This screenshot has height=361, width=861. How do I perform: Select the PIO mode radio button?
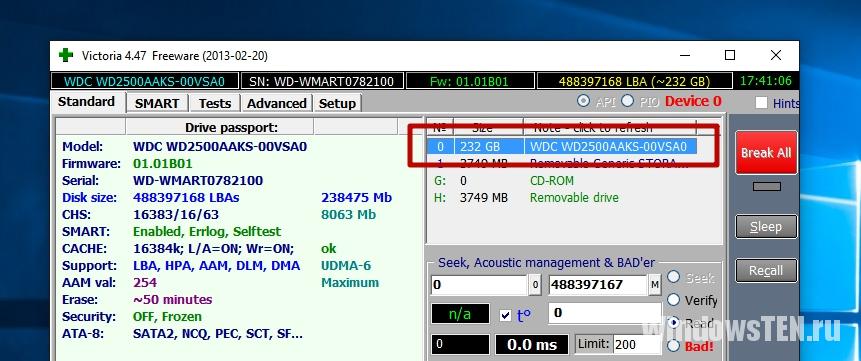tap(627, 101)
